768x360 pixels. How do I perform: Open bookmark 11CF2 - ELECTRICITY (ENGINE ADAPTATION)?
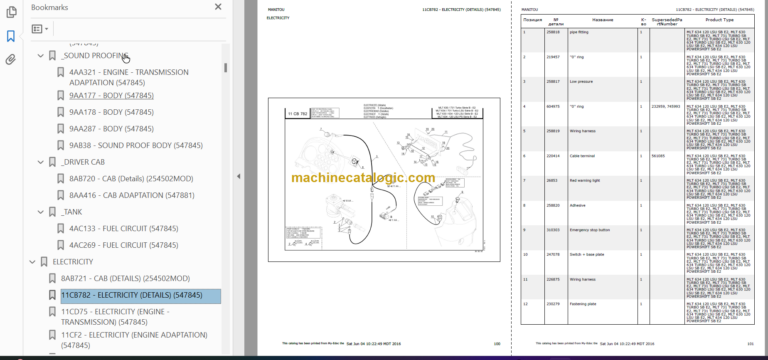click(134, 340)
